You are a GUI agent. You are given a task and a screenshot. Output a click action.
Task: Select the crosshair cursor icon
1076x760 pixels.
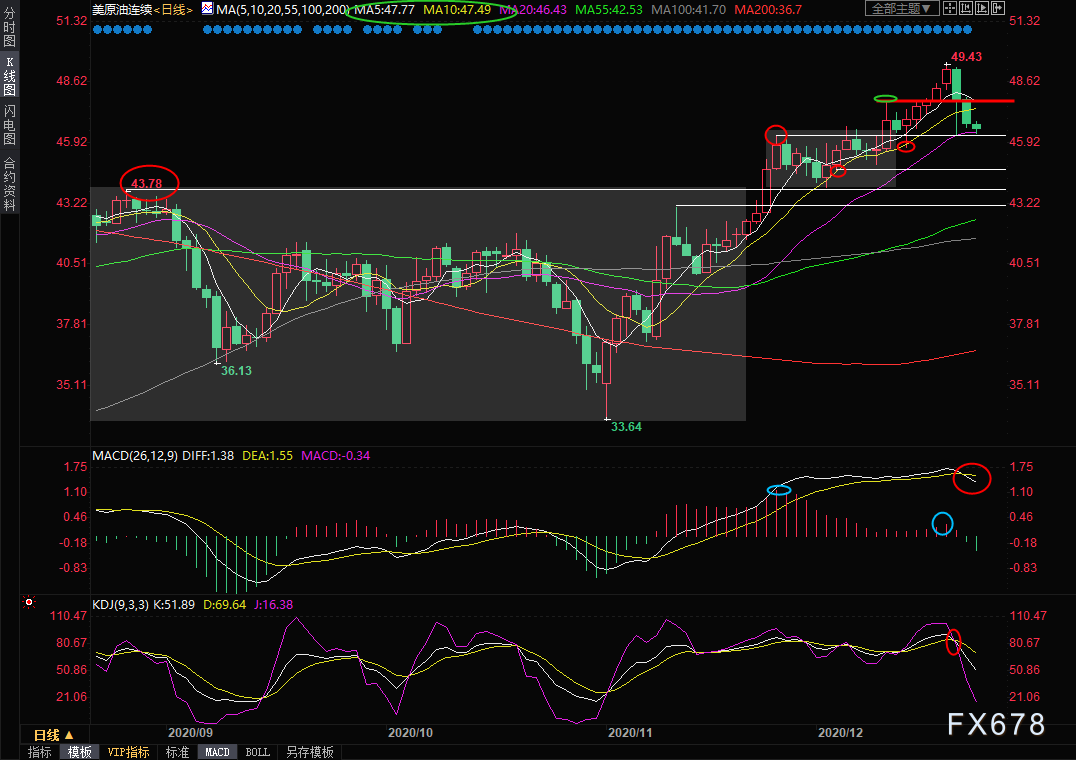tap(950, 8)
